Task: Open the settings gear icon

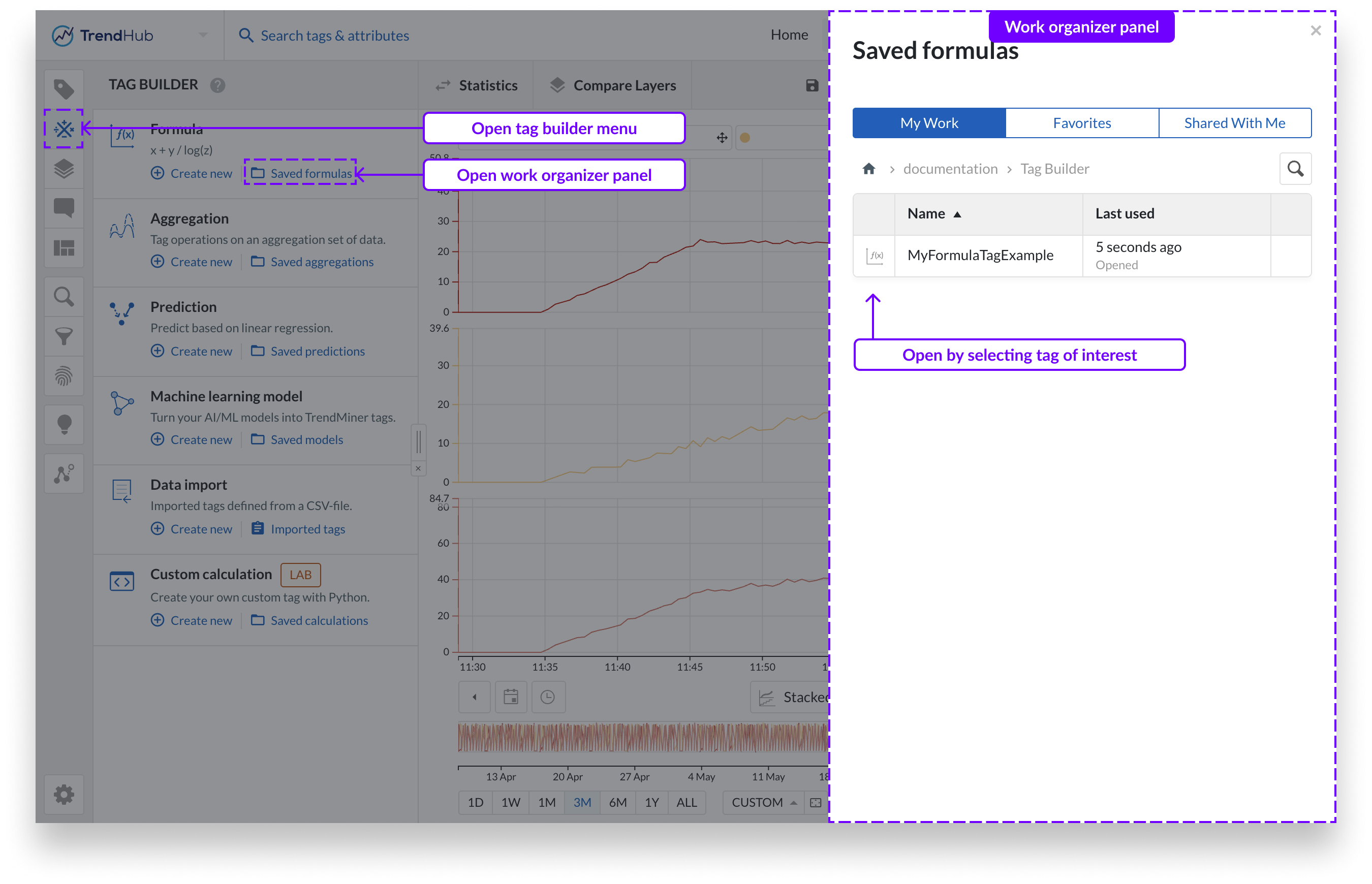Action: point(64,795)
